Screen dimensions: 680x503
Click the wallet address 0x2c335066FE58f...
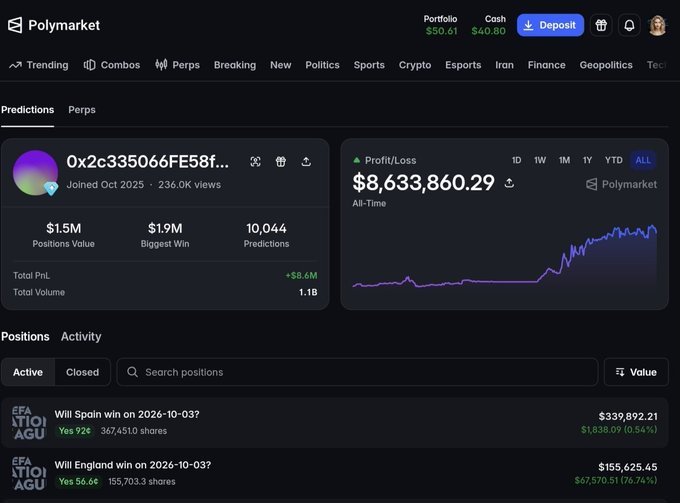pyautogui.click(x=147, y=162)
